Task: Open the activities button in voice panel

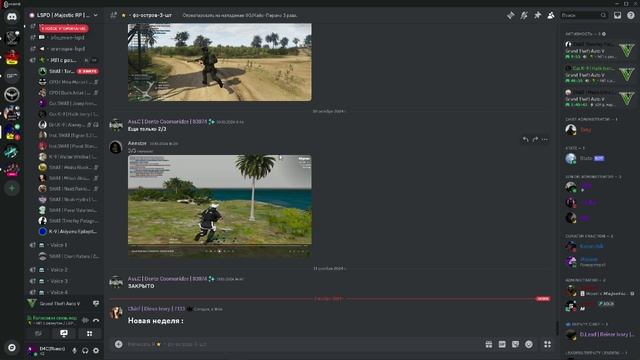Action: point(89,333)
